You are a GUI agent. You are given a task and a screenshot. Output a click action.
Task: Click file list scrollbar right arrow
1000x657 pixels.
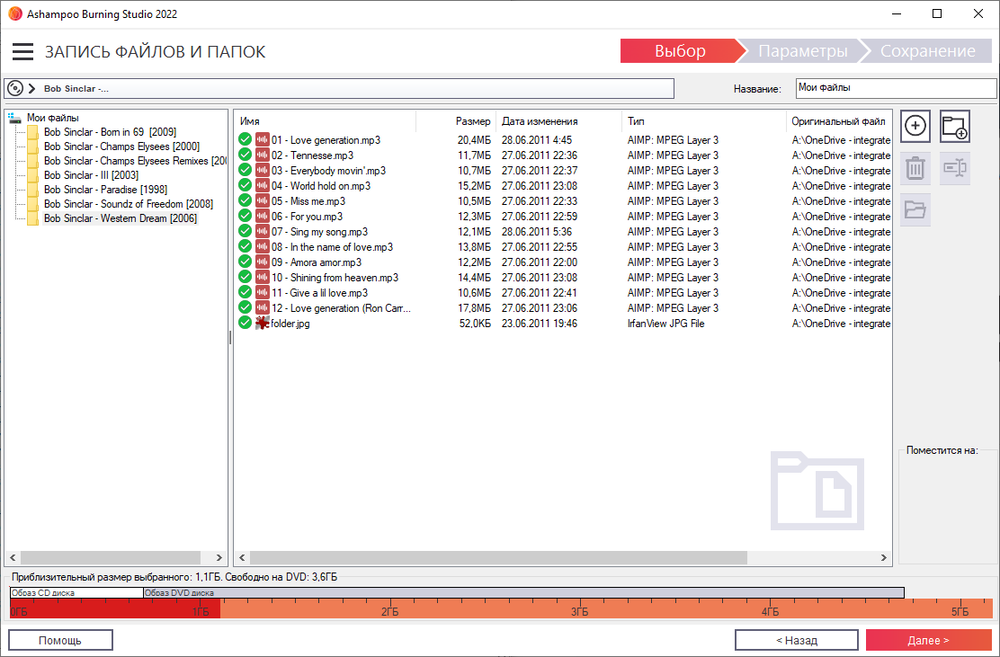883,557
